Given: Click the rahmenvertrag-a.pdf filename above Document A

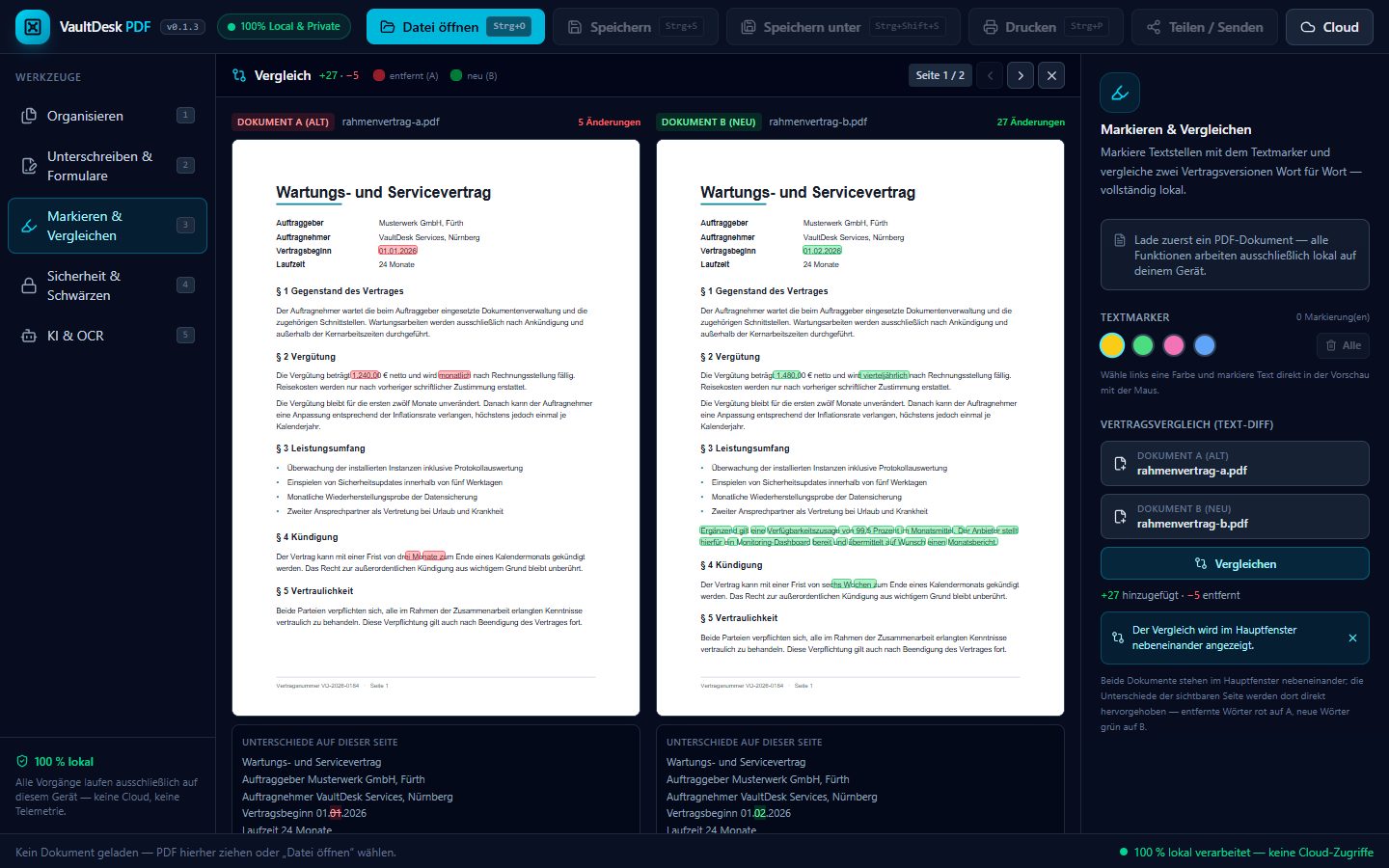Looking at the screenshot, I should (x=391, y=122).
